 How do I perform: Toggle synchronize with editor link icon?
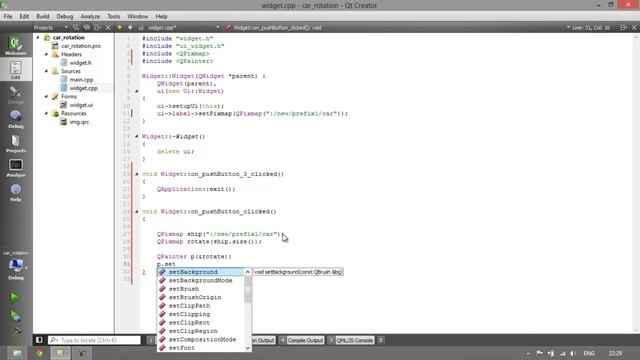[87, 27]
